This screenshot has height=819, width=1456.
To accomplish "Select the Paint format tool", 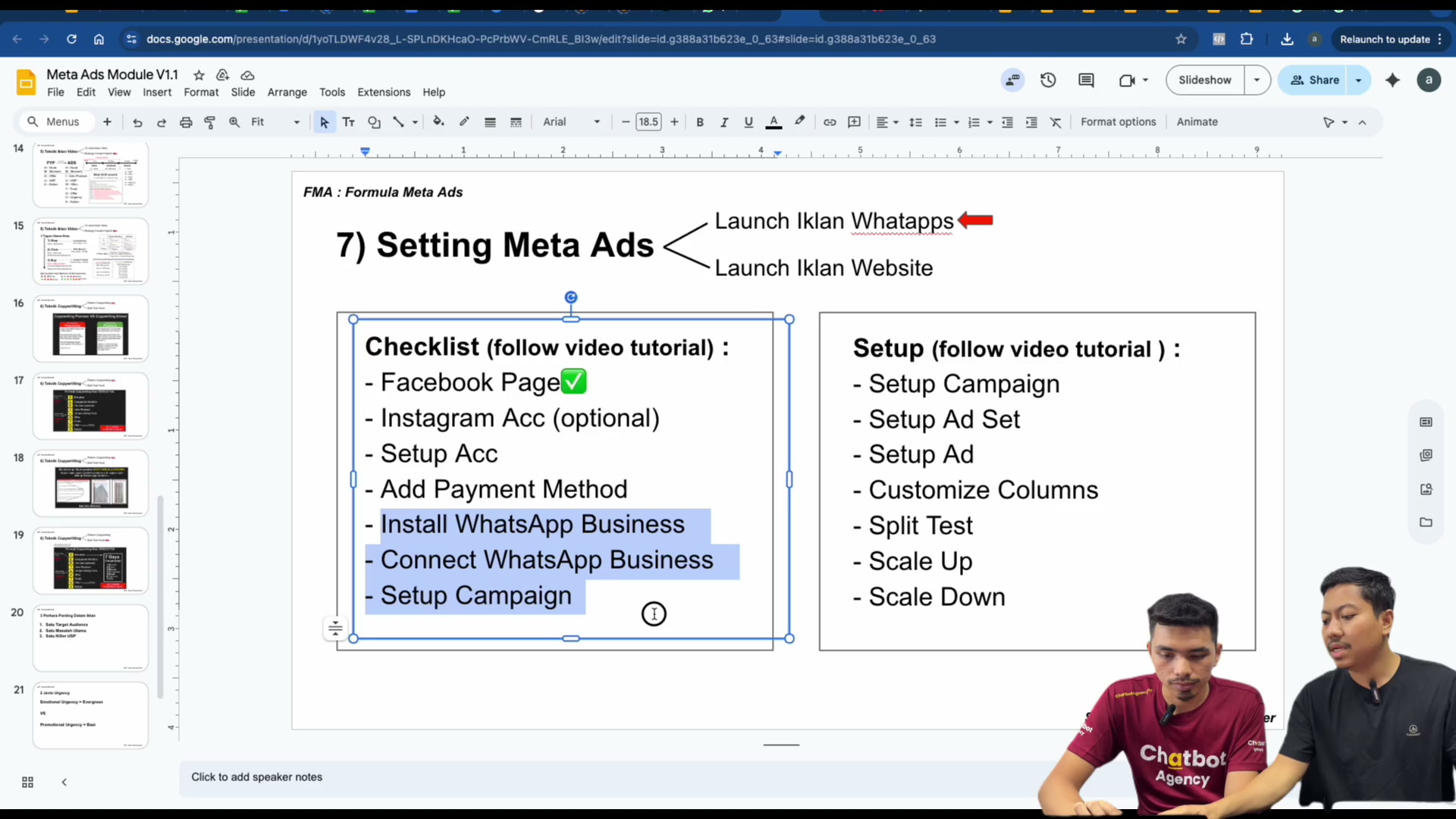I will click(210, 122).
